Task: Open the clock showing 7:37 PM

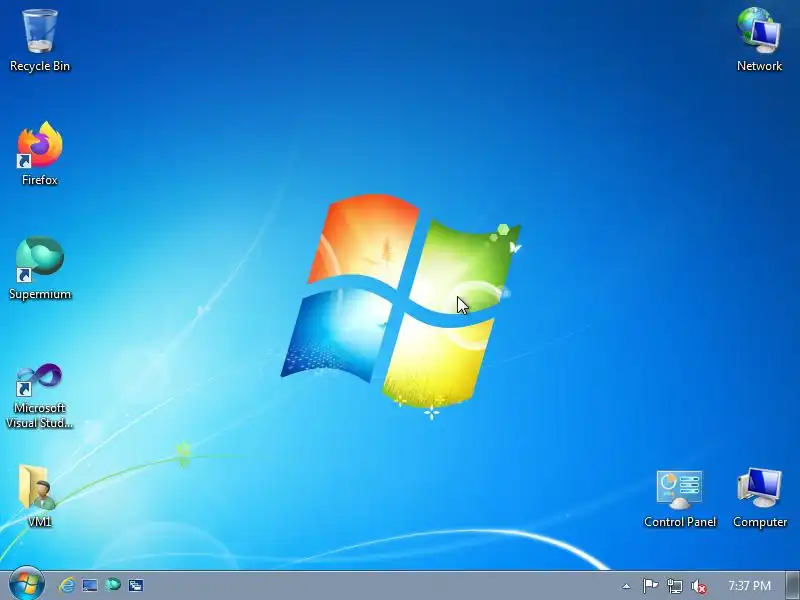Action: [749, 585]
